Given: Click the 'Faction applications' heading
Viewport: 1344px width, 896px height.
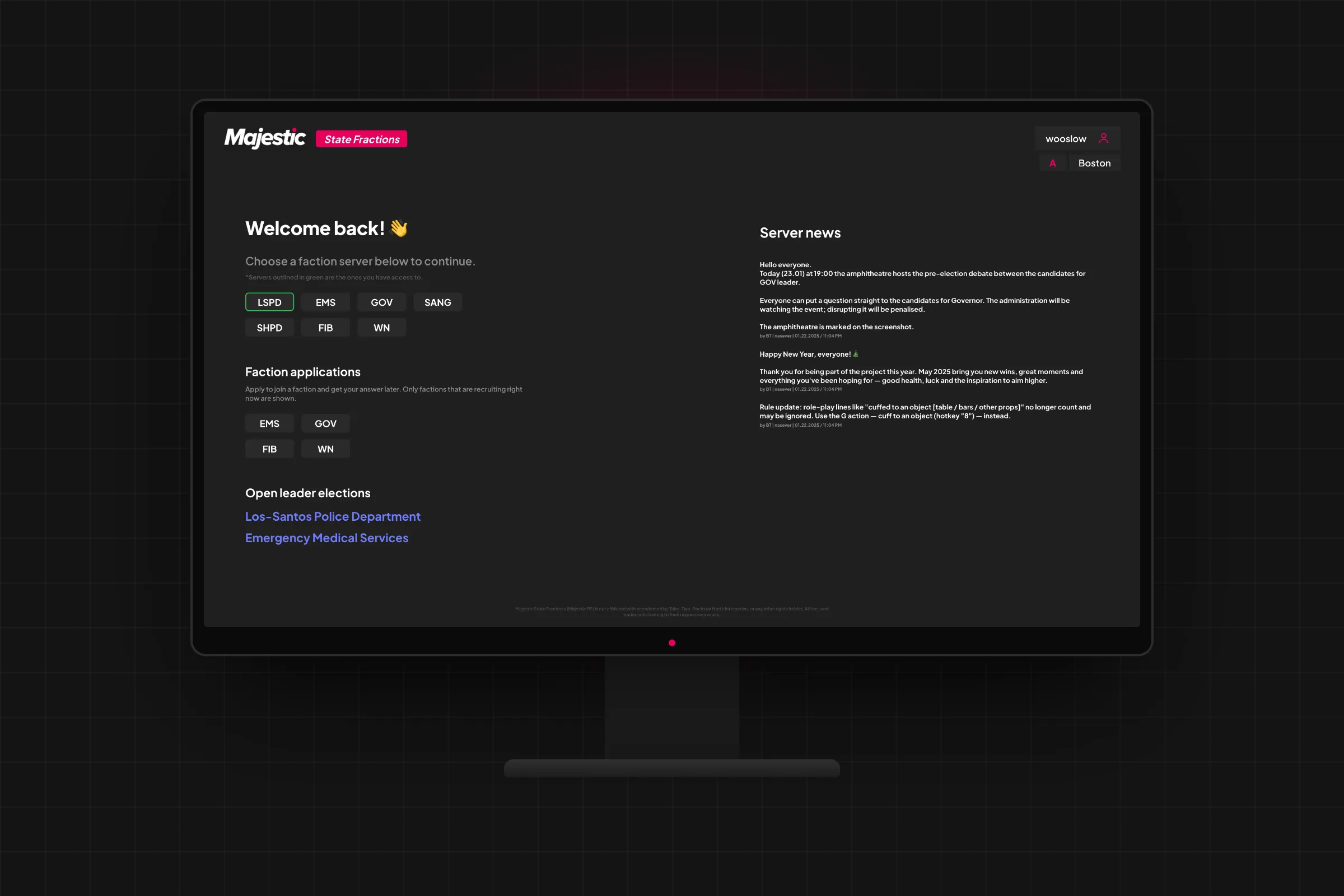Looking at the screenshot, I should [303, 372].
